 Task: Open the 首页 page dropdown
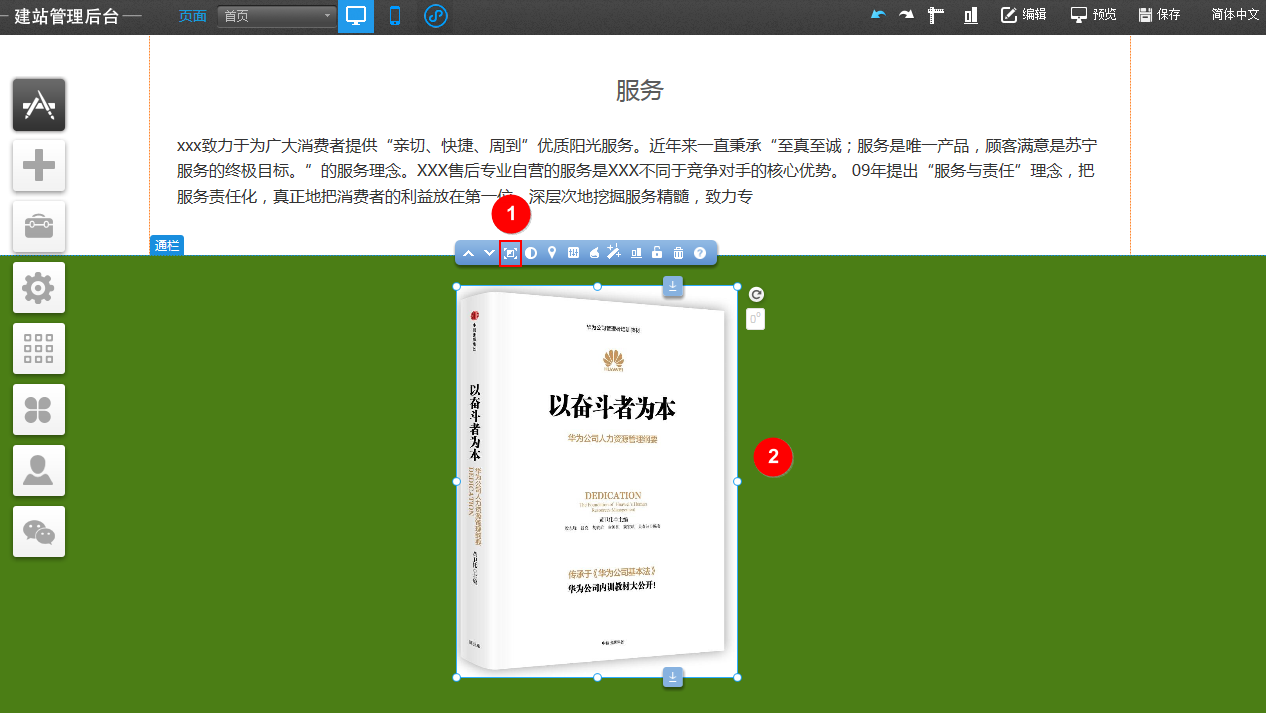click(277, 16)
